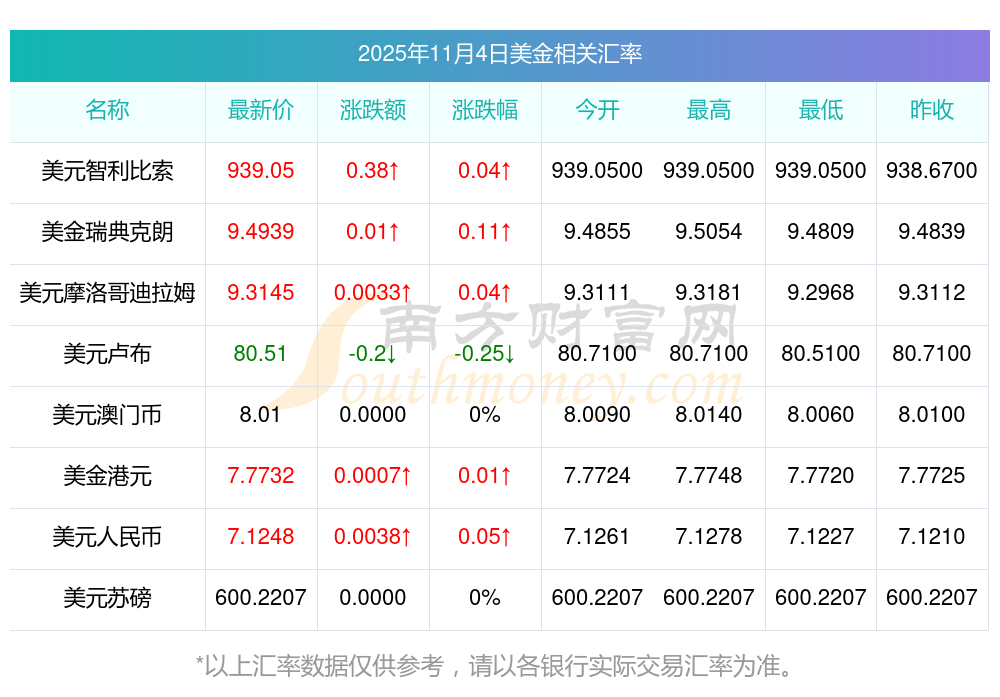Click change amount 0.0007↑
The width and height of the screenshot is (1000, 697).
(372, 475)
